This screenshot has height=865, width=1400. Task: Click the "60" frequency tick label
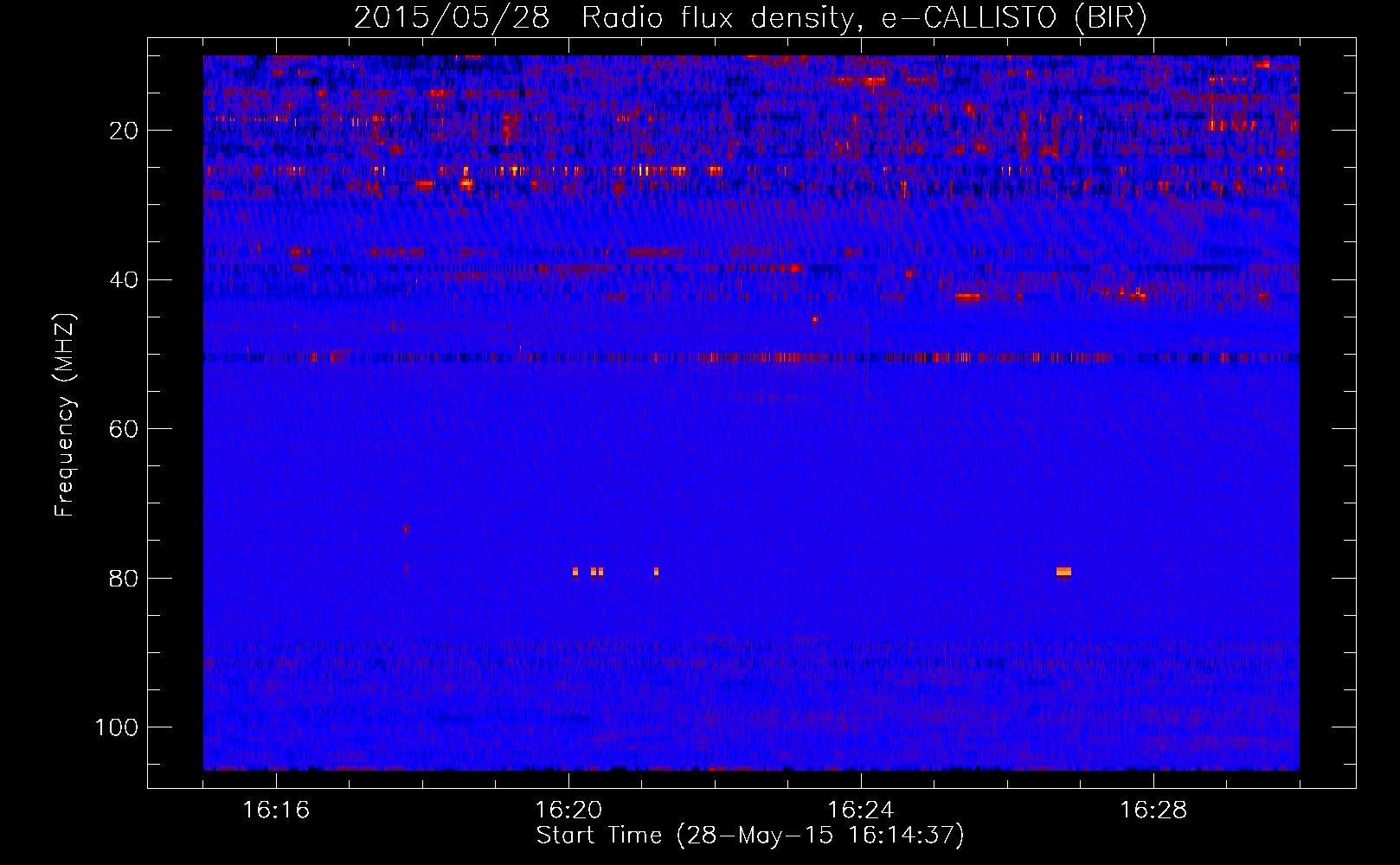coord(125,429)
